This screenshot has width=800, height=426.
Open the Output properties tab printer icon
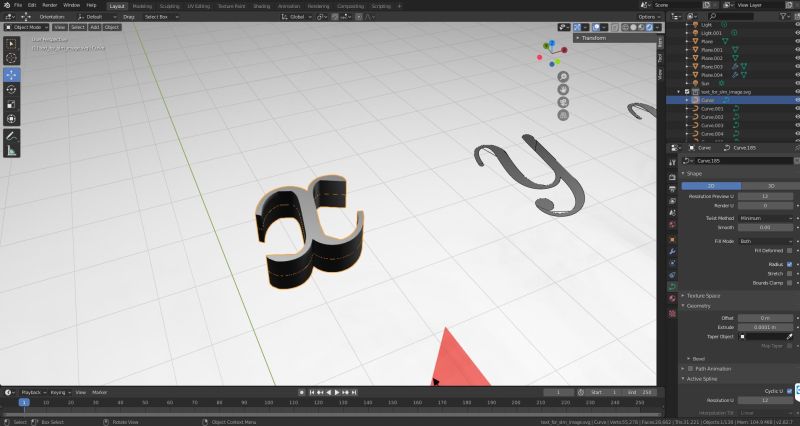click(x=672, y=189)
